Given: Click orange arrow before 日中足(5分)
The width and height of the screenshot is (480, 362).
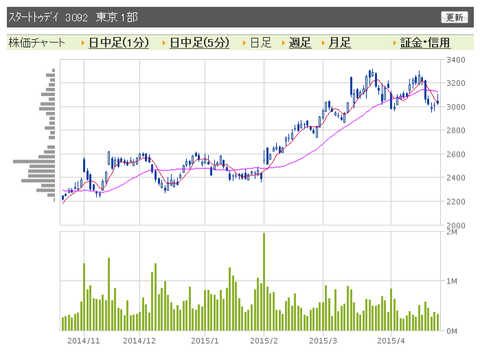Looking at the screenshot, I should point(164,43).
